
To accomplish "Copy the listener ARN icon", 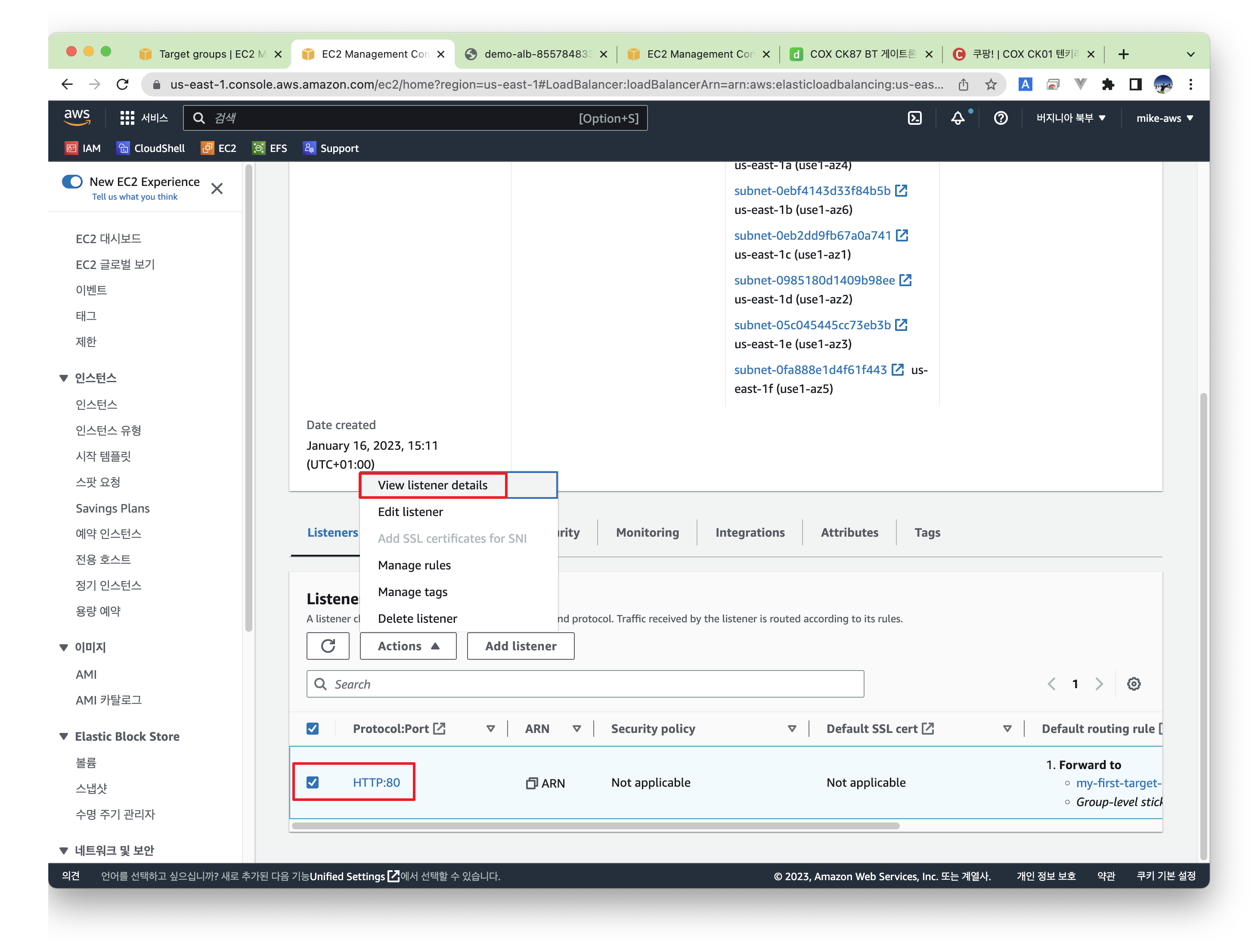I will [531, 783].
